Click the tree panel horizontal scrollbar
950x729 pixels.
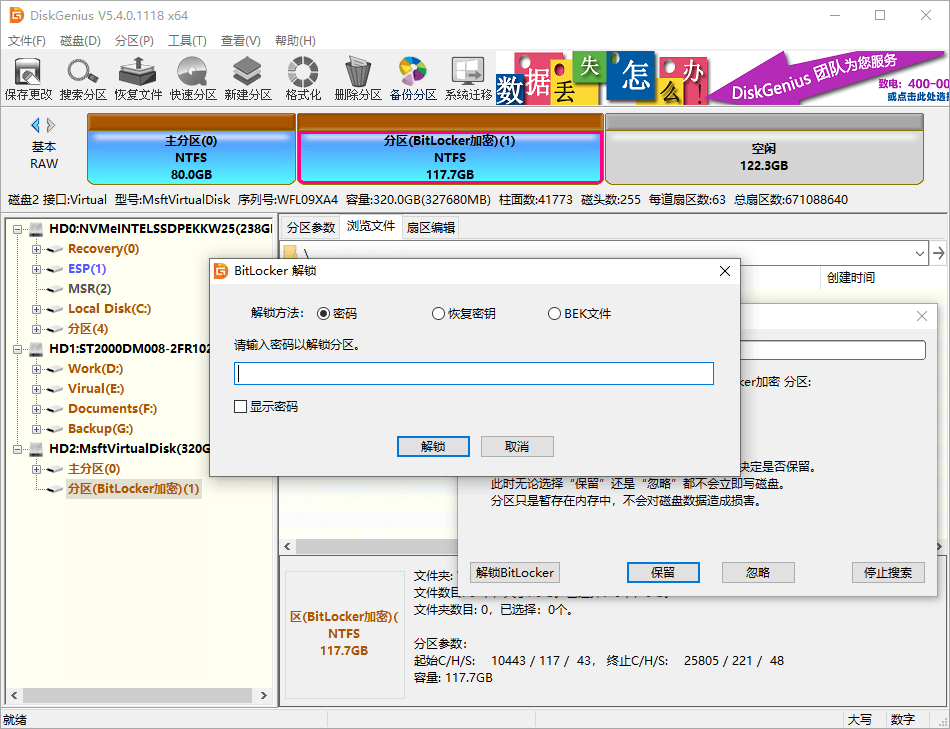[139, 696]
